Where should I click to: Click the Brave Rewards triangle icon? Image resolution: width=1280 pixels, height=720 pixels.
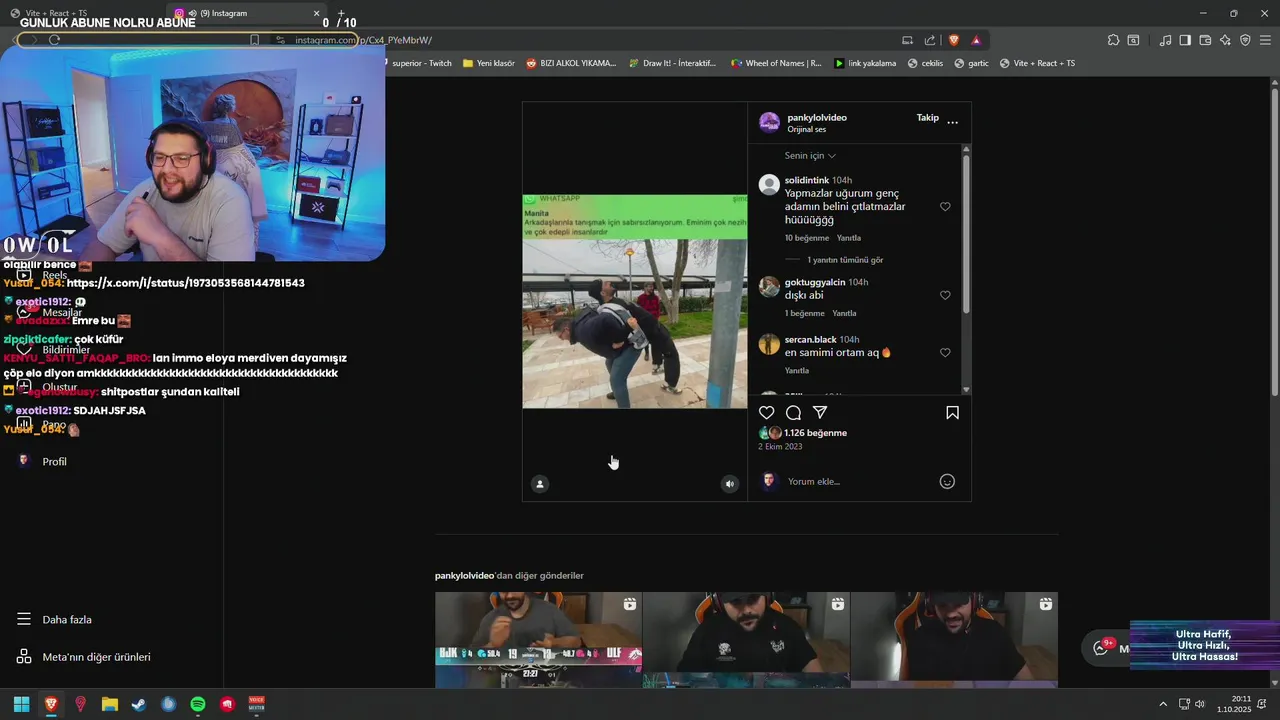976,40
